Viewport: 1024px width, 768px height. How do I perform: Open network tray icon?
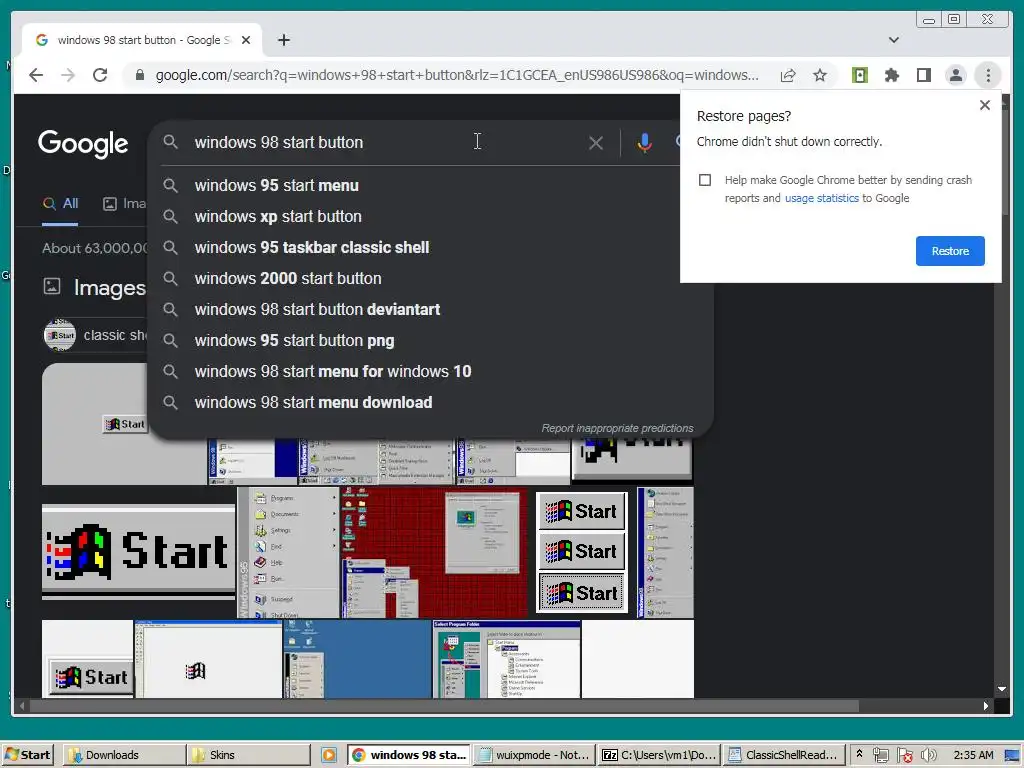pyautogui.click(x=880, y=755)
